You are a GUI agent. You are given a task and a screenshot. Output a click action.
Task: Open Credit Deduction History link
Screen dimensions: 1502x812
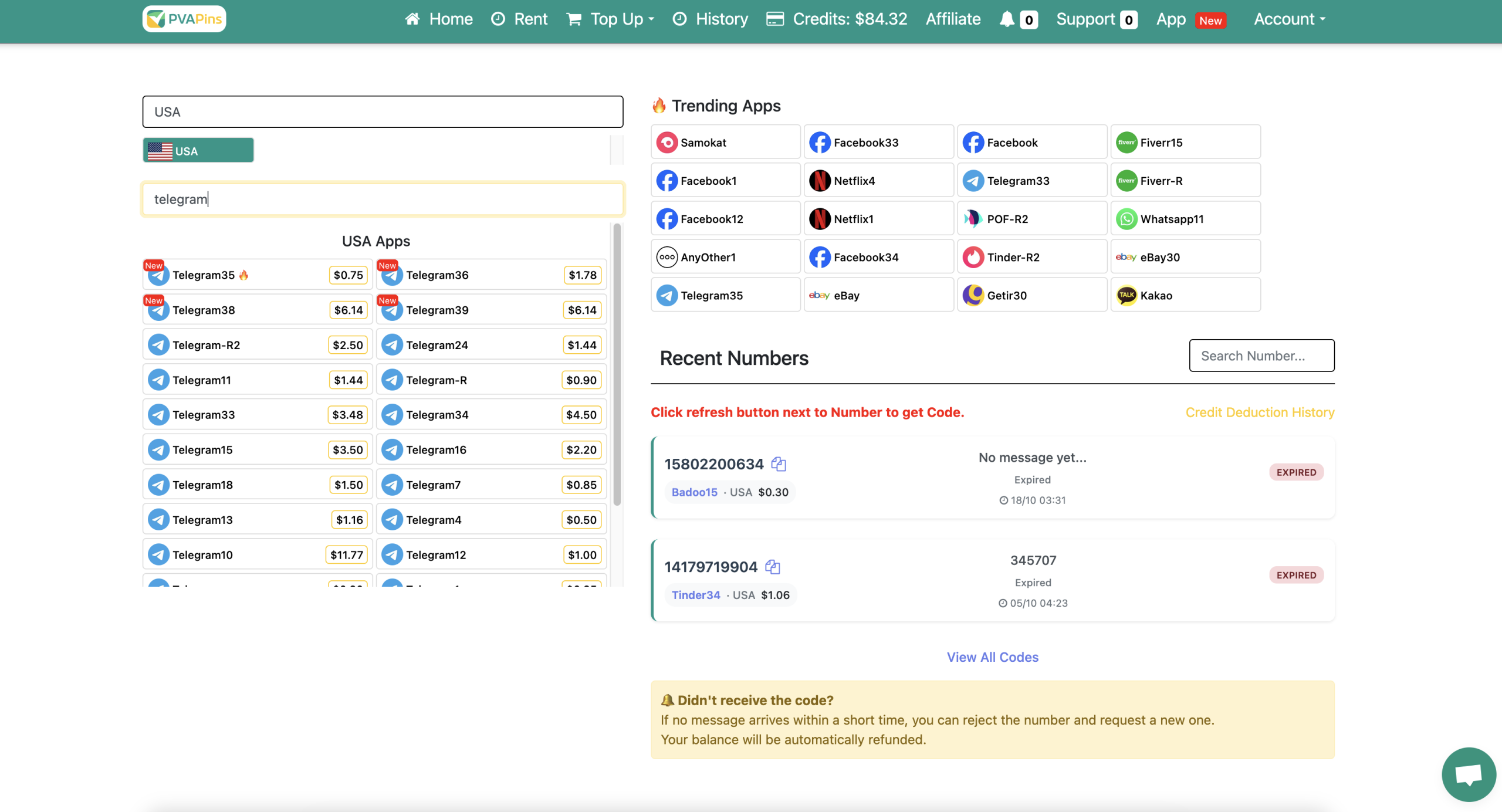coord(1260,412)
